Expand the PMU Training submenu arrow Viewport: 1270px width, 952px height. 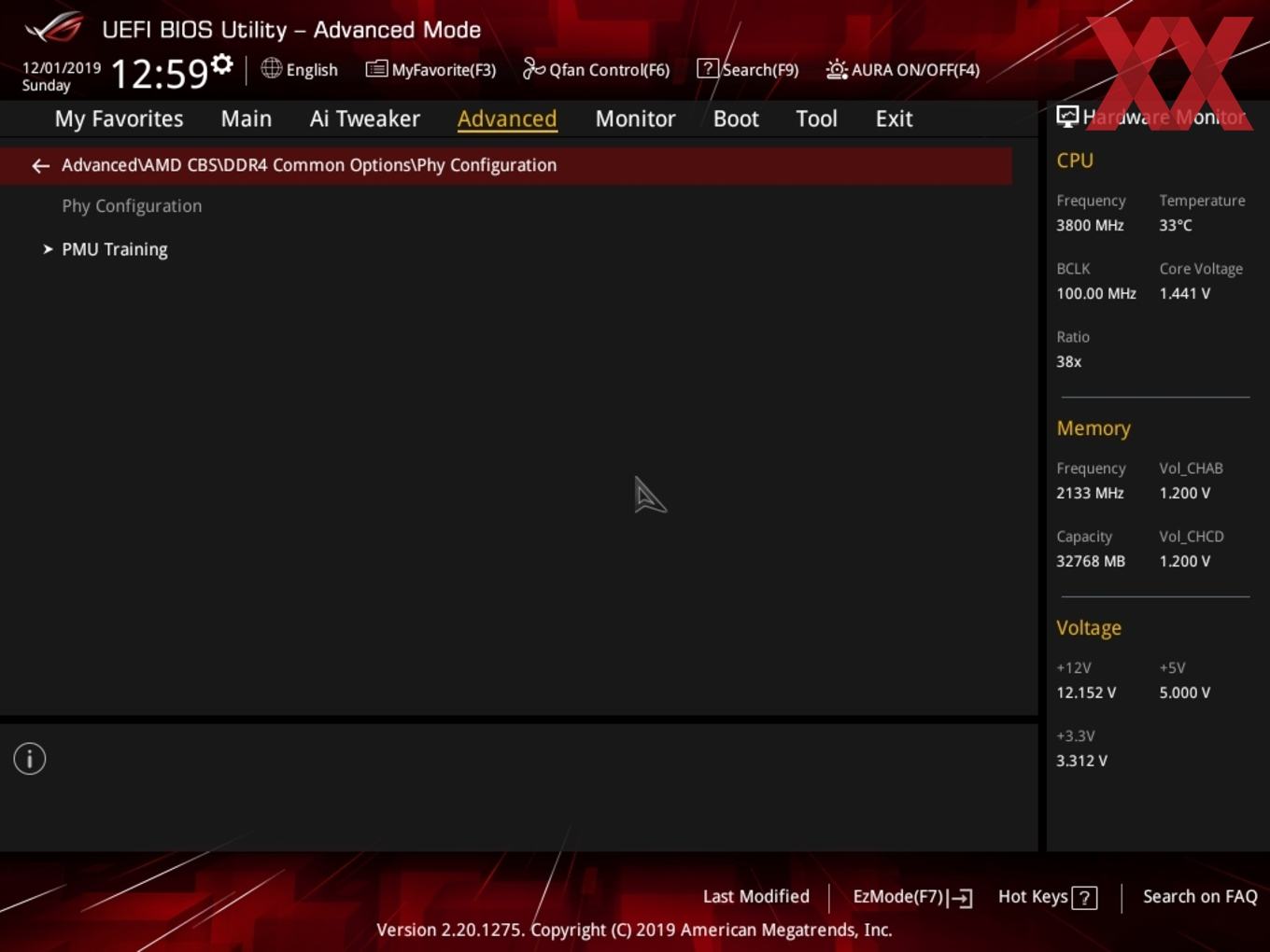click(48, 249)
